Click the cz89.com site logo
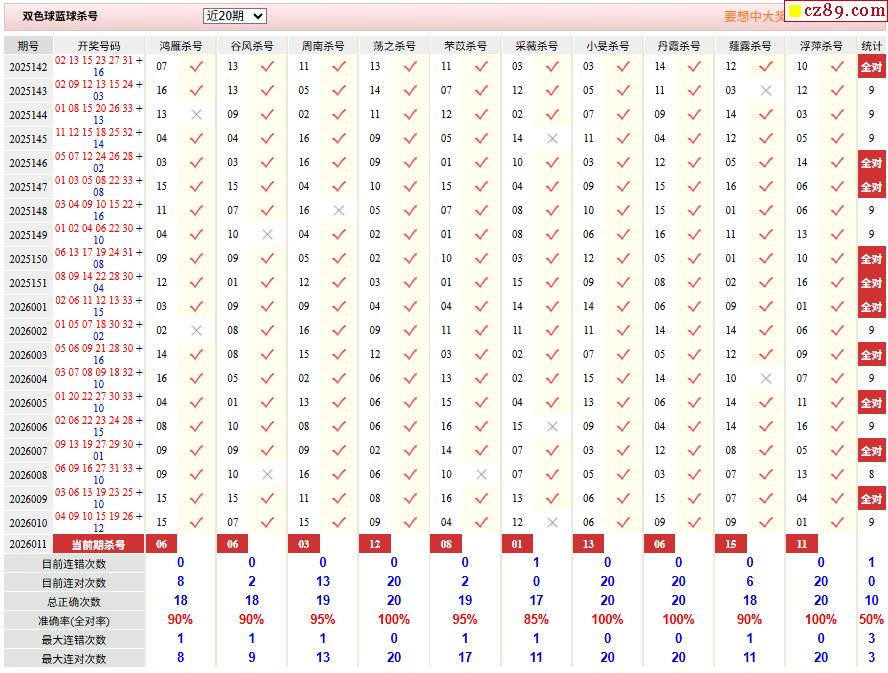This screenshot has width=888, height=673. click(x=833, y=12)
